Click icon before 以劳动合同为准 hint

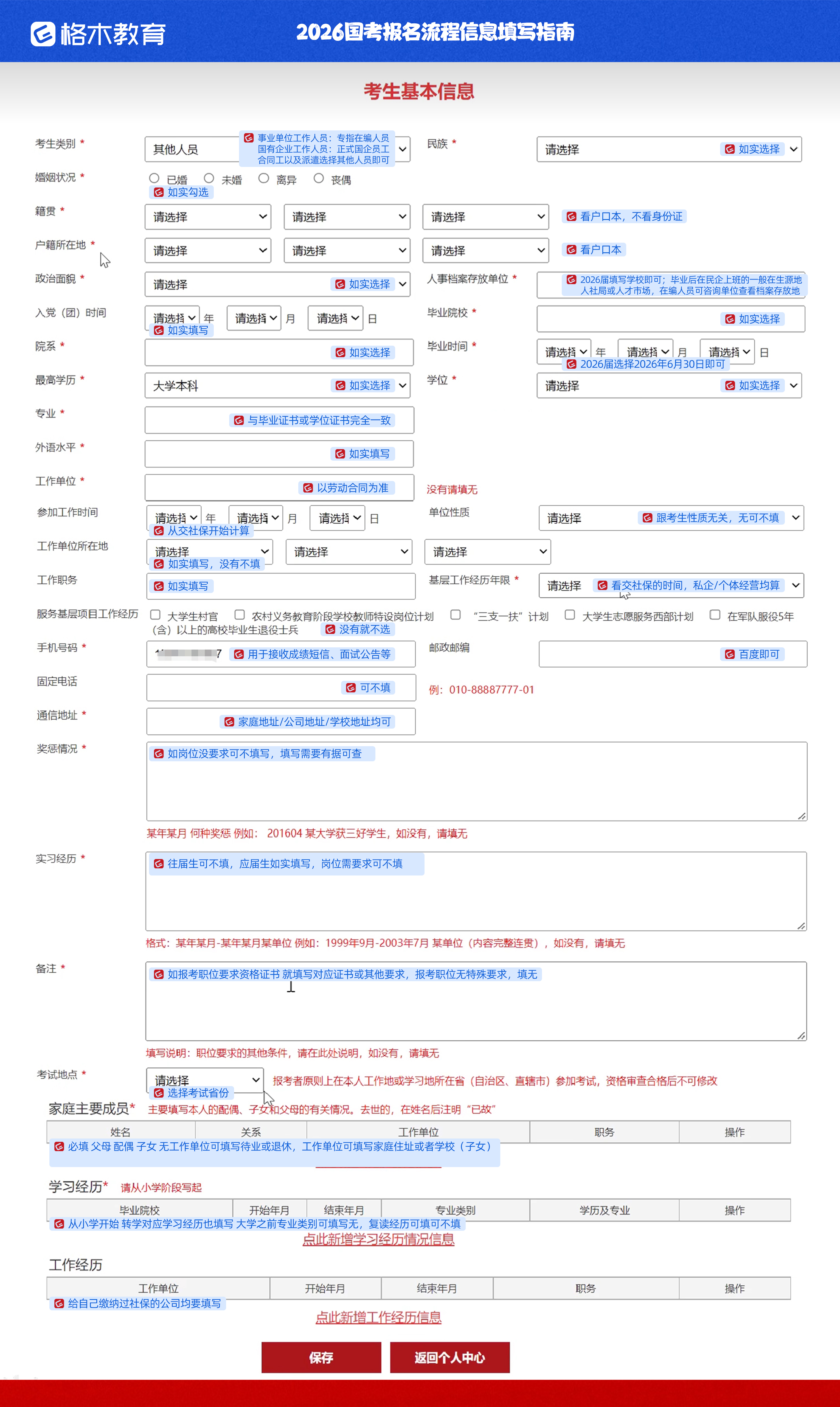[308, 488]
